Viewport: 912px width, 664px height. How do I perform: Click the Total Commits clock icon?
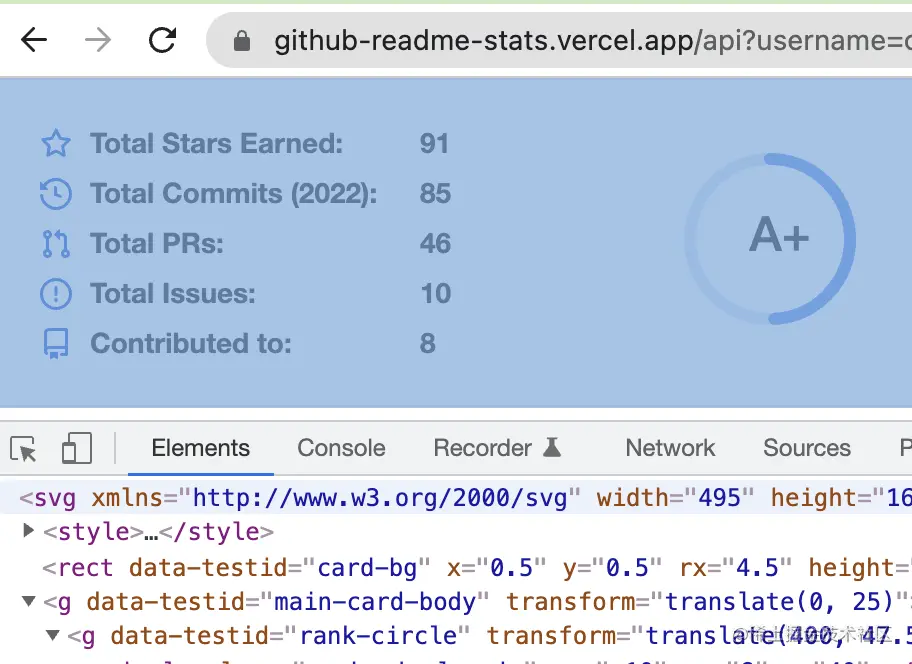click(x=56, y=194)
